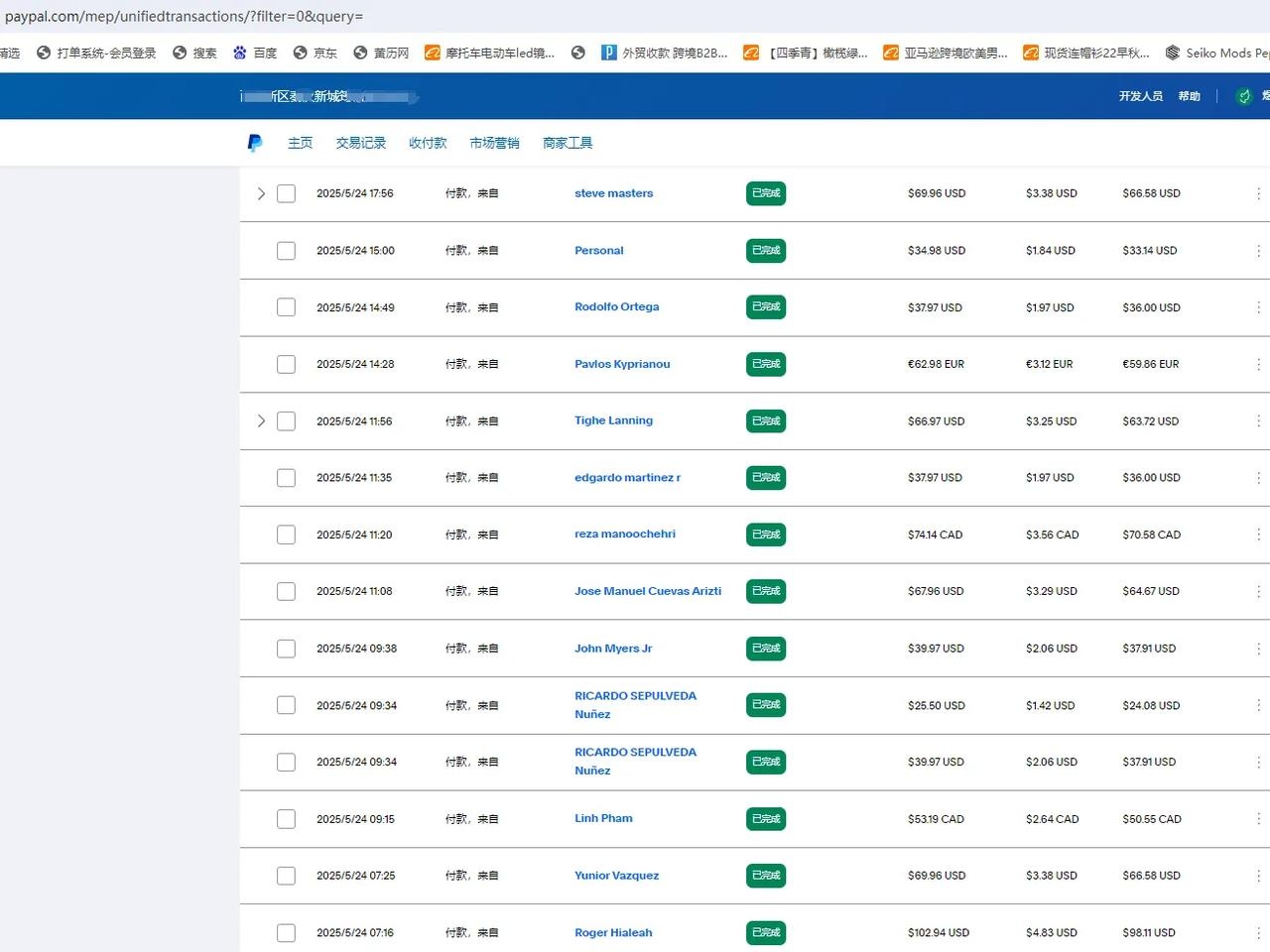Open Rodolfo Ortega transaction details
The image size is (1270, 952).
tap(617, 306)
